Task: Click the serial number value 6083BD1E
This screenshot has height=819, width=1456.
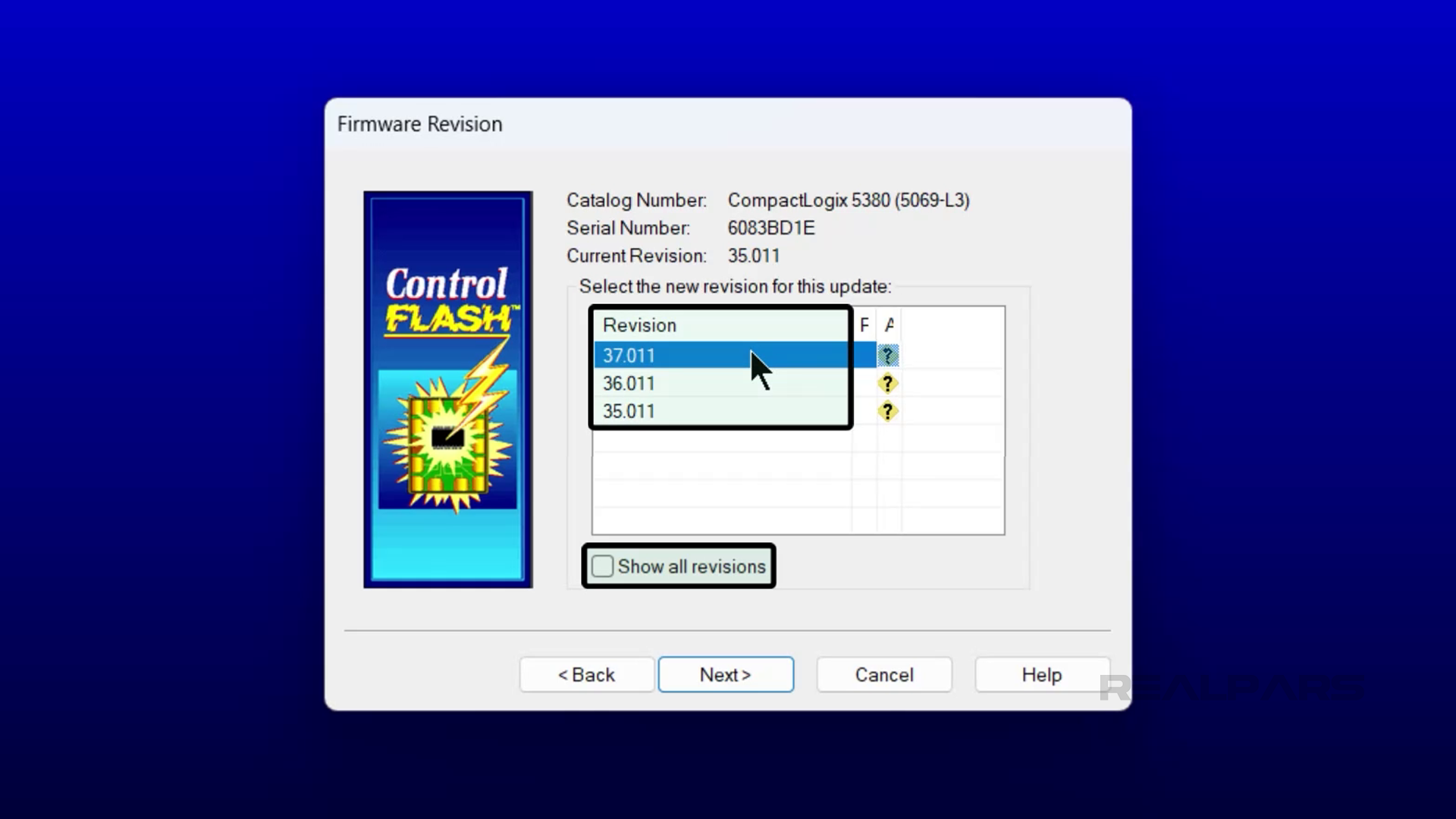Action: 771,227
